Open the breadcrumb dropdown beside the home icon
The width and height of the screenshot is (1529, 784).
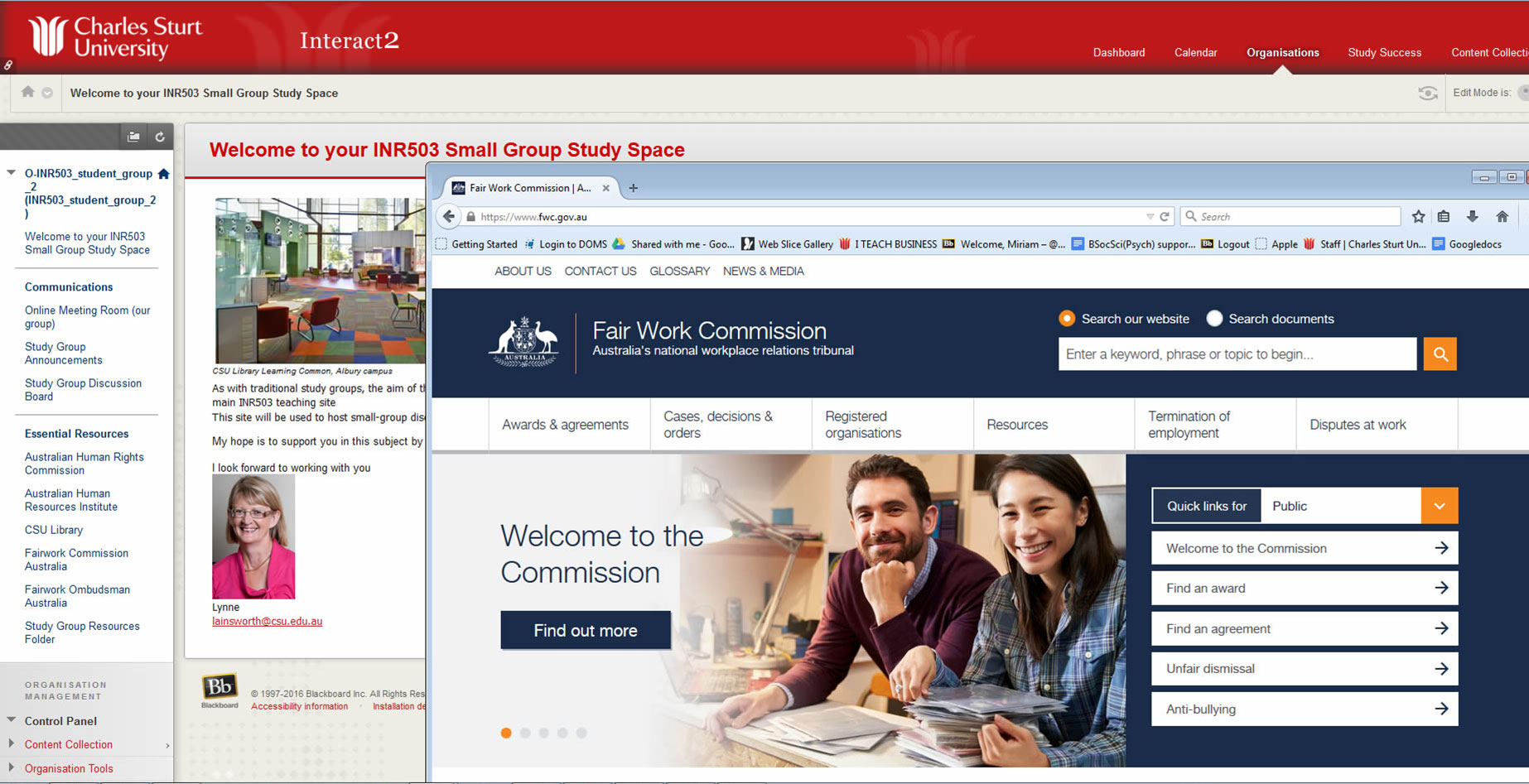click(47, 93)
